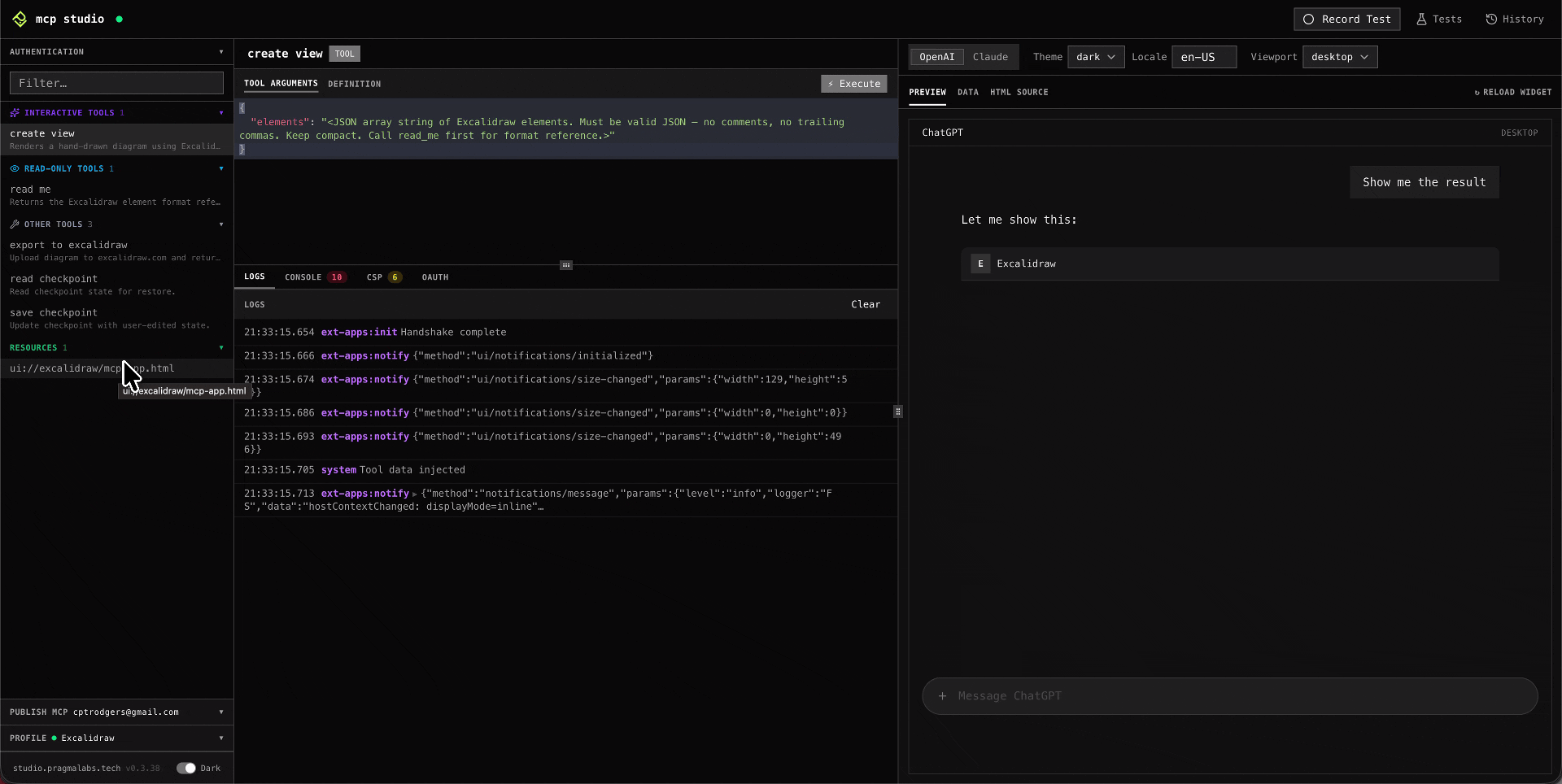
Task: Switch to the Definition tab
Action: [x=354, y=84]
